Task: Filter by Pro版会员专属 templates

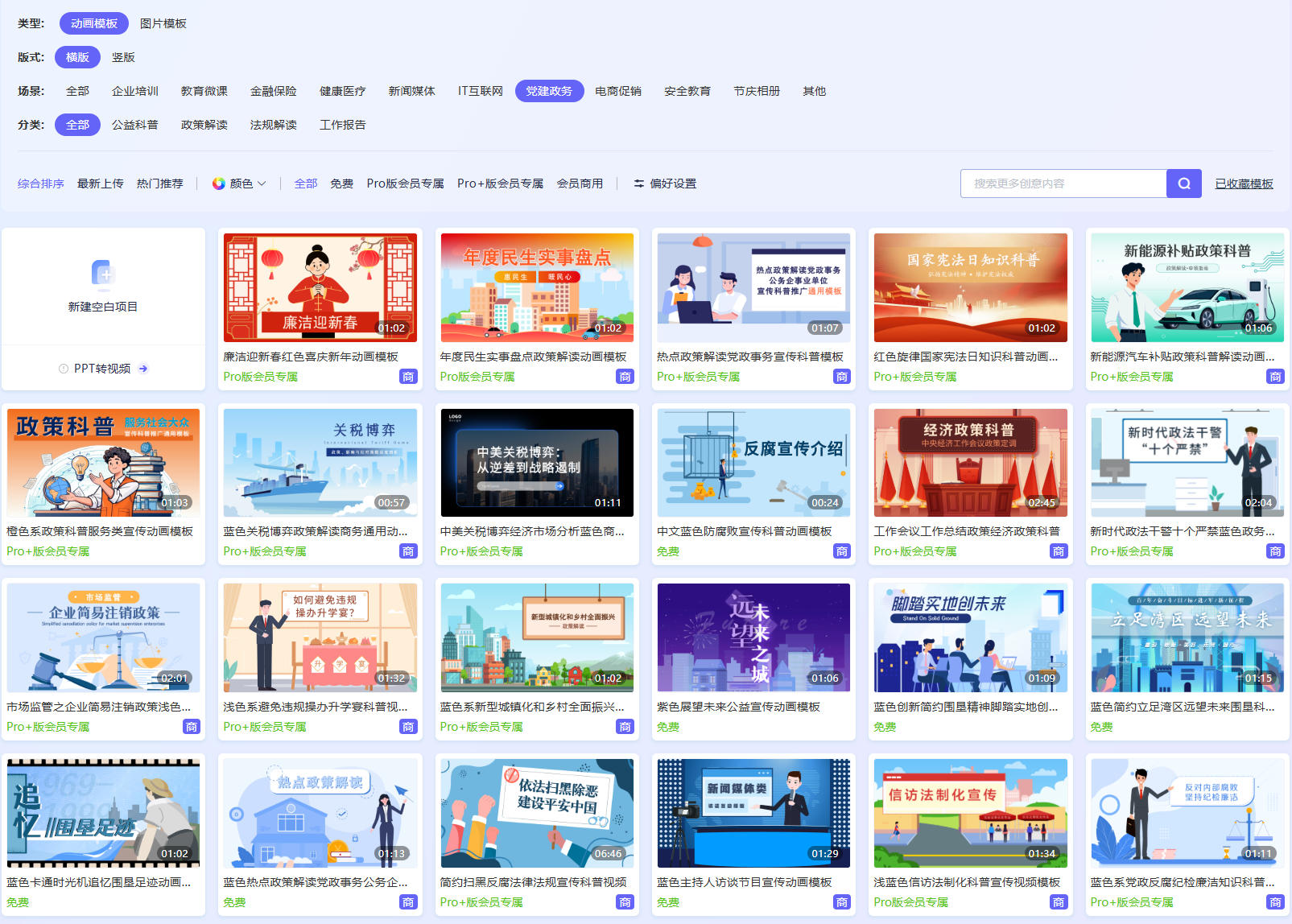Action: 405,183
